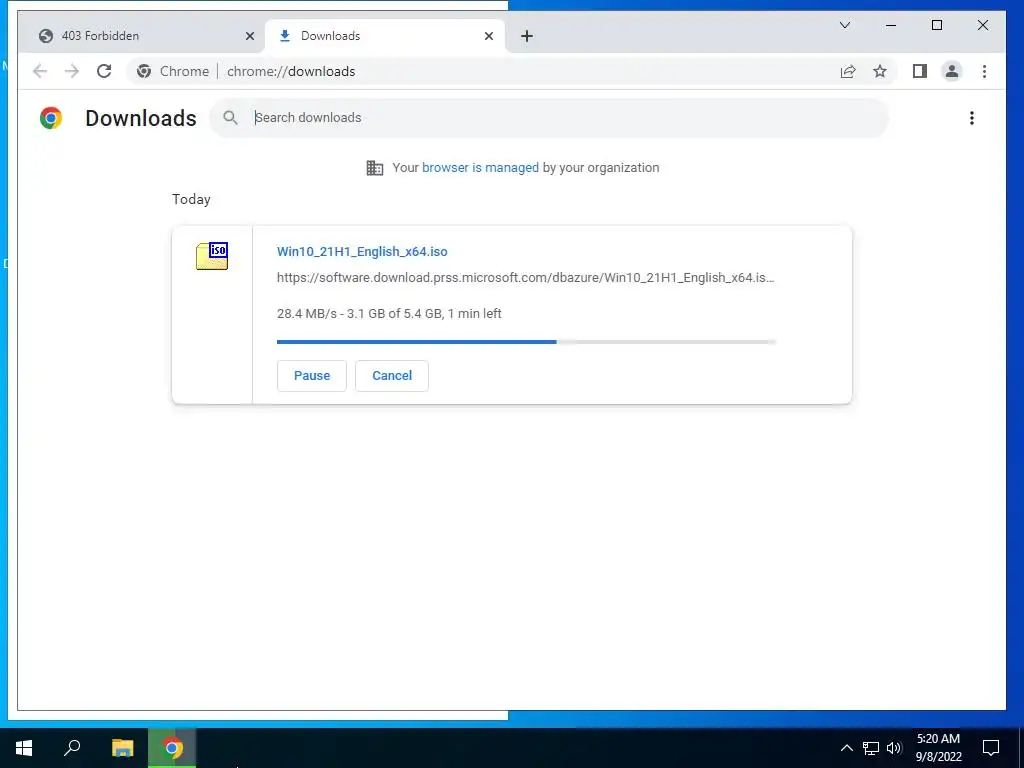Close the 403 Forbidden tab
This screenshot has height=768, width=1024.
(249, 36)
